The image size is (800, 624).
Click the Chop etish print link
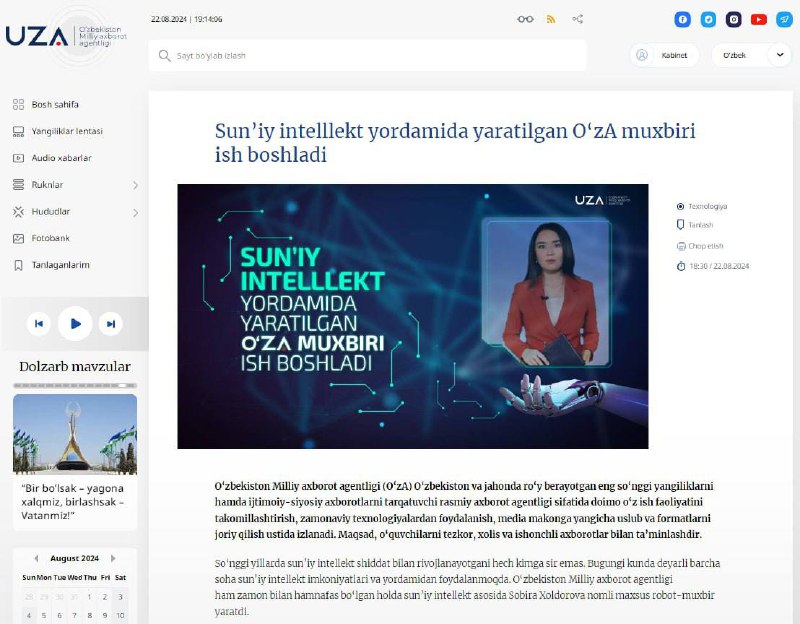706,246
